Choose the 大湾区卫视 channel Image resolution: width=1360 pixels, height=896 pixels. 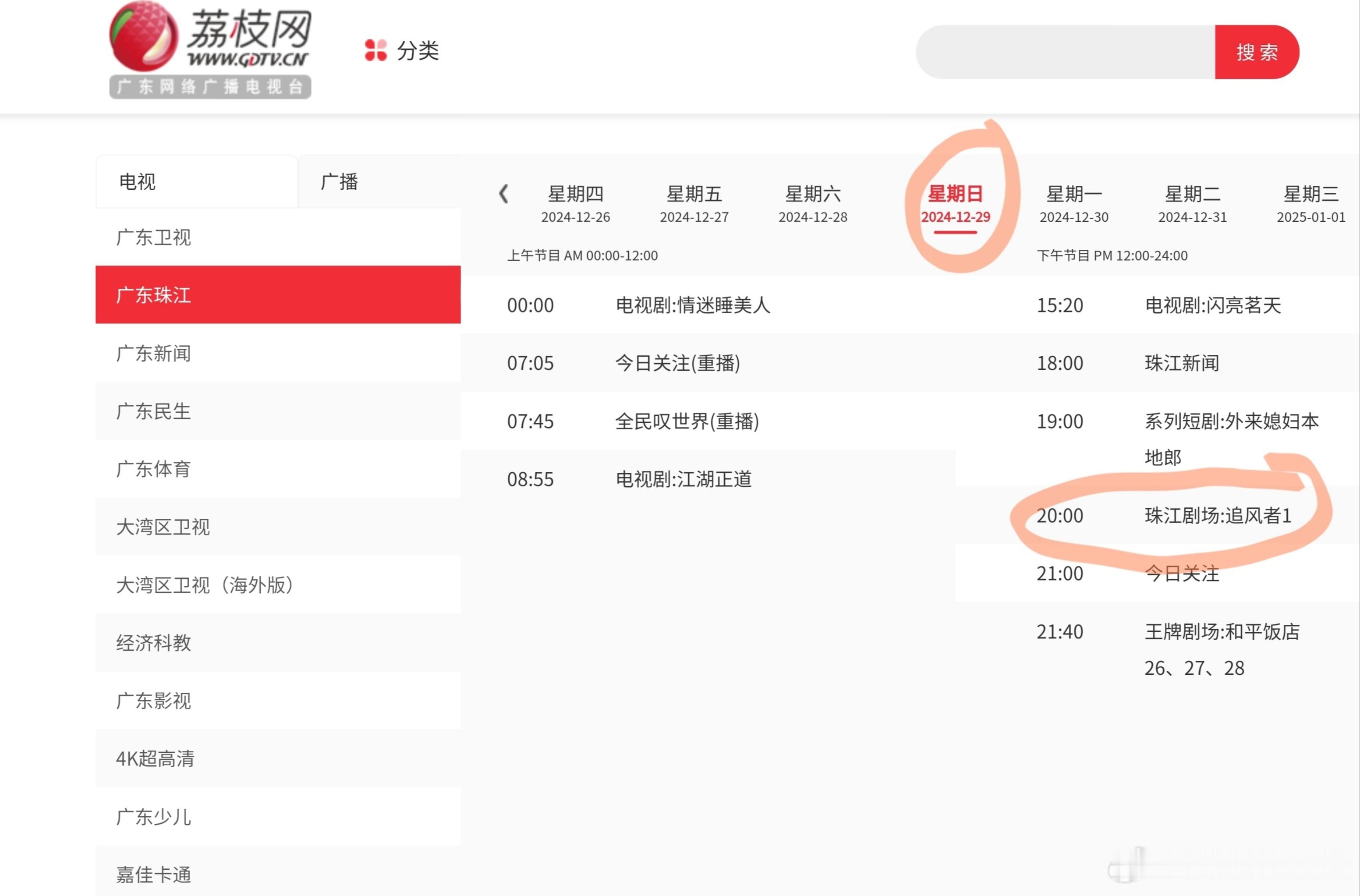click(278, 527)
